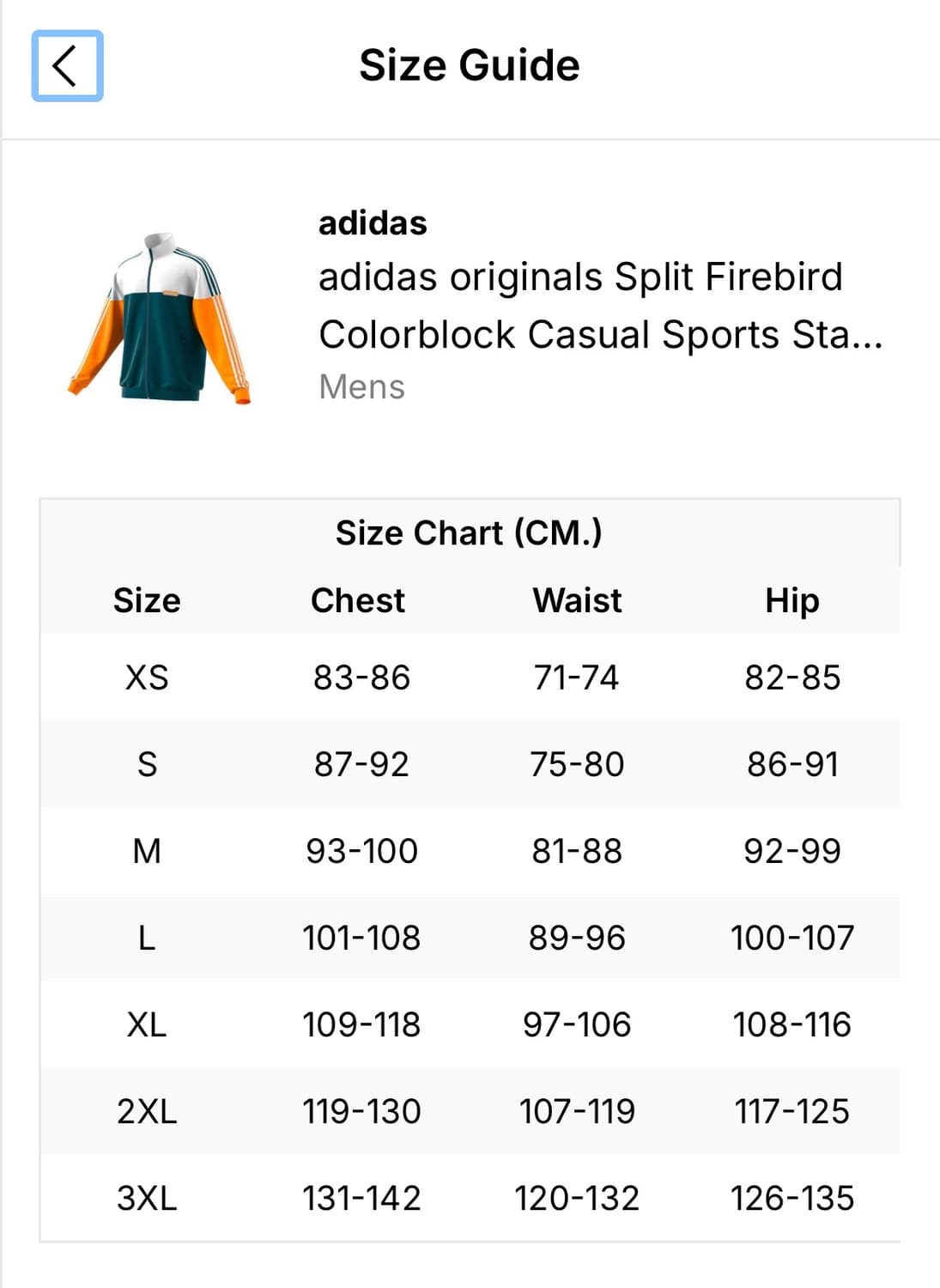Choose the M size row
This screenshot has width=940, height=1288.
470,851
